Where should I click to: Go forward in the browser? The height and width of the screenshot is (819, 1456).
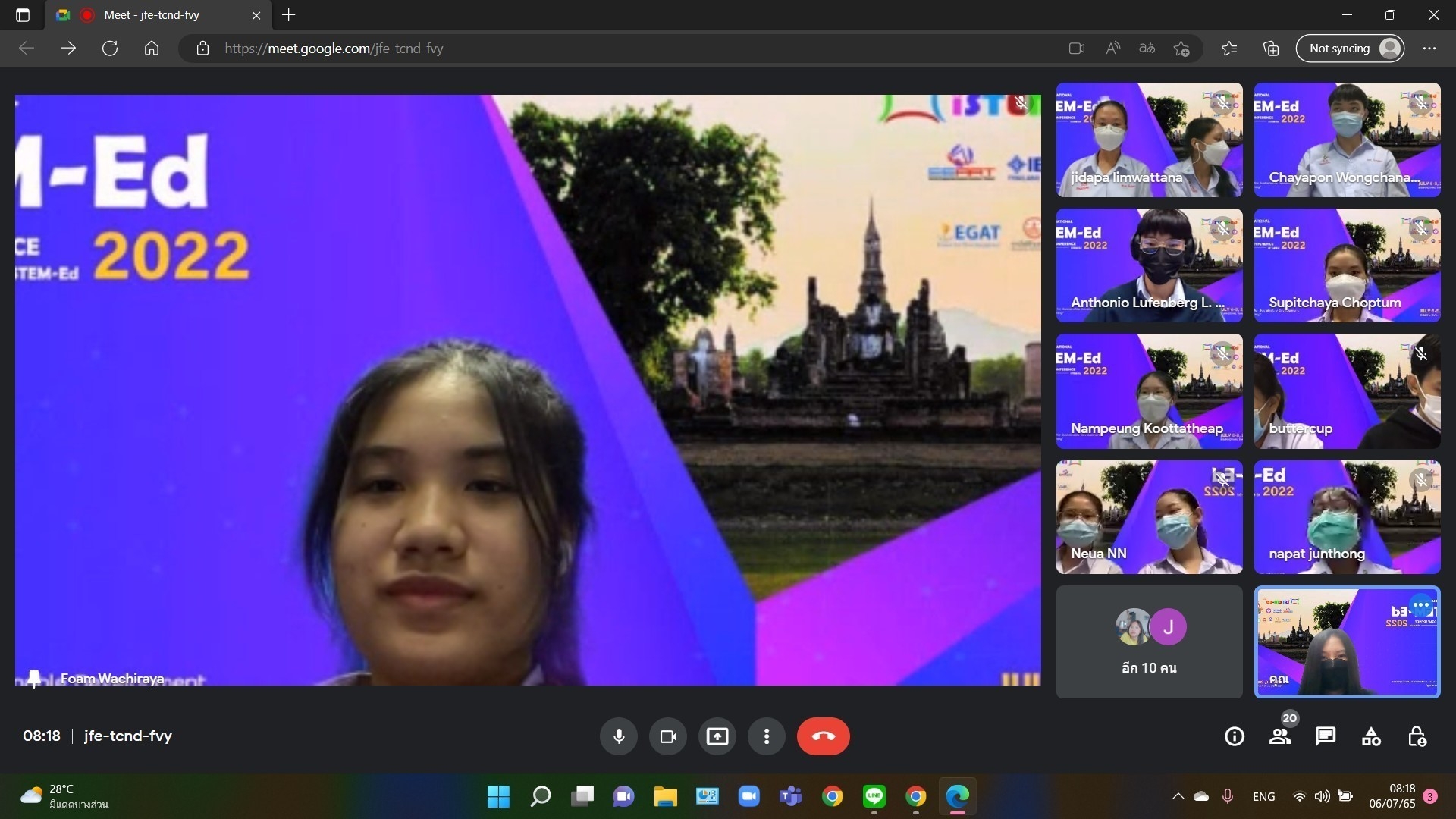point(68,49)
